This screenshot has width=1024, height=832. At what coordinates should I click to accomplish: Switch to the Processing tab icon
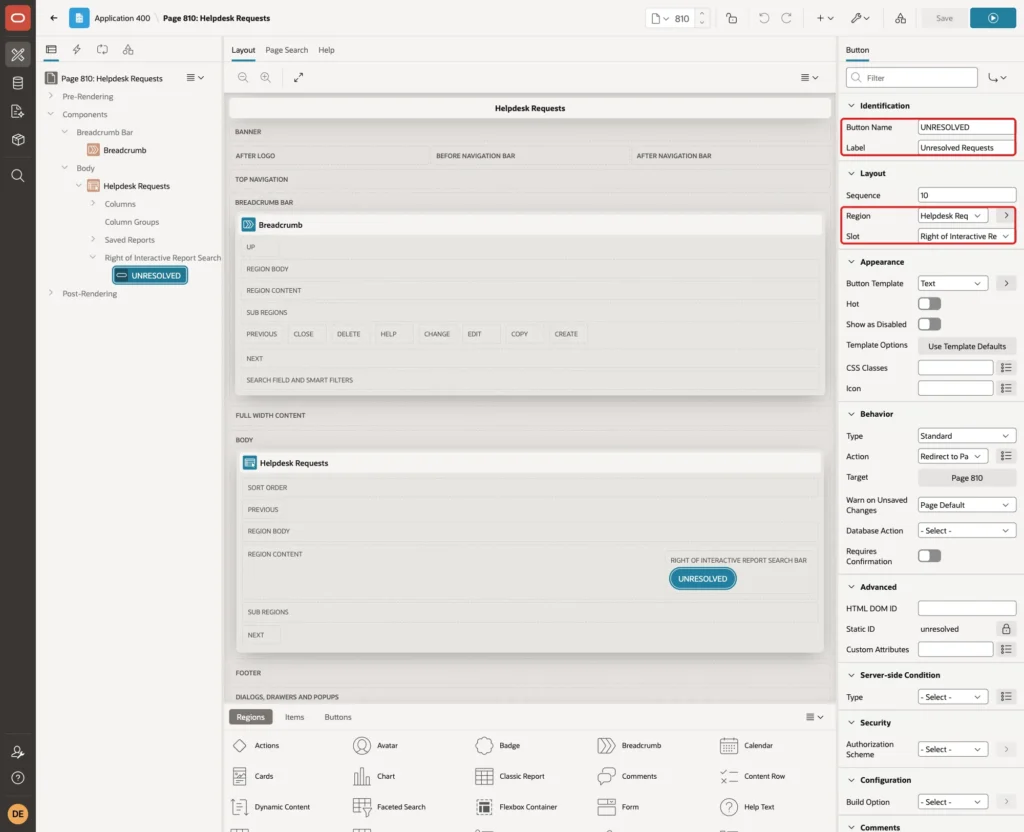(102, 50)
